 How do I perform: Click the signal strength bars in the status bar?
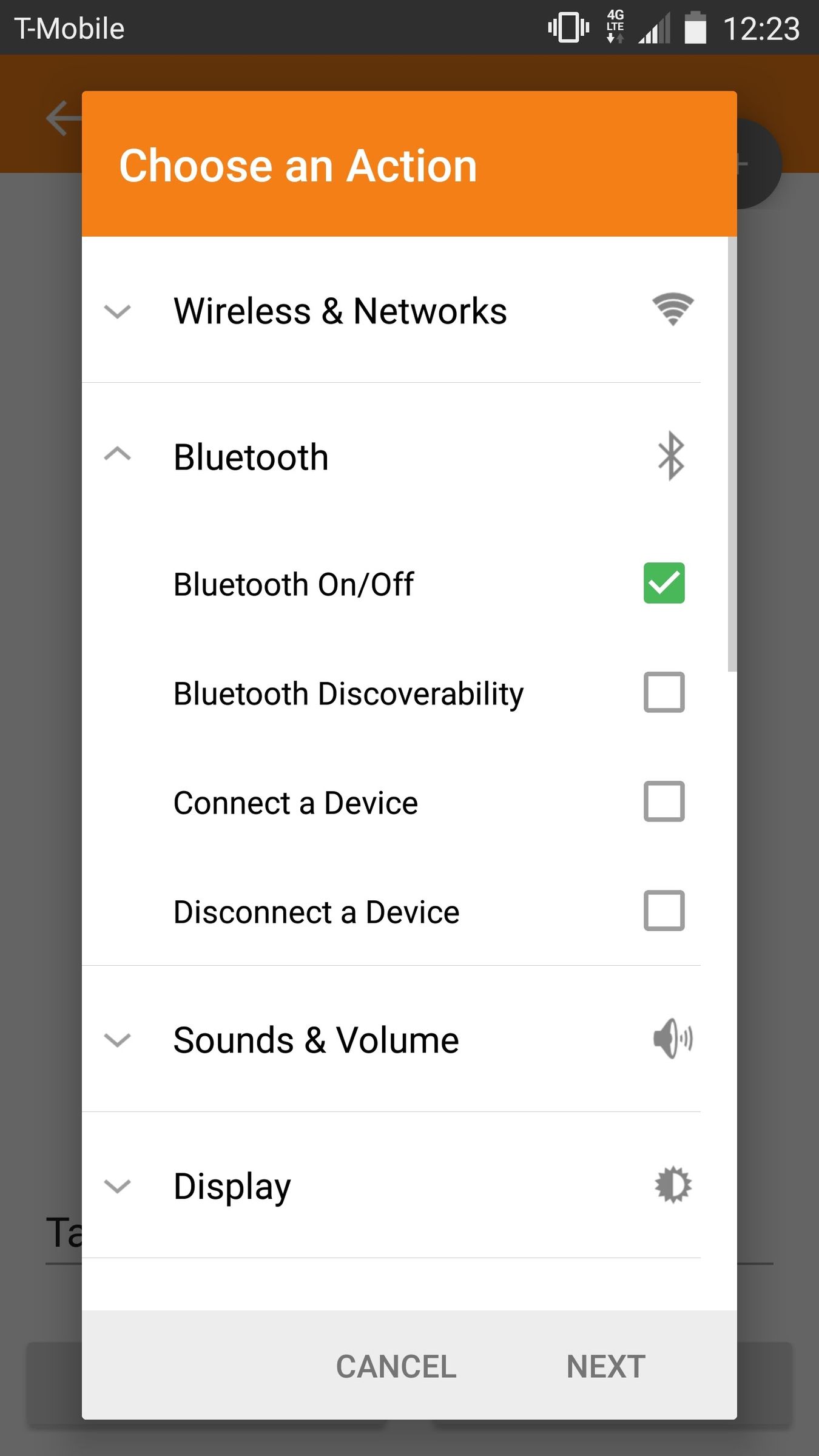coord(654,27)
